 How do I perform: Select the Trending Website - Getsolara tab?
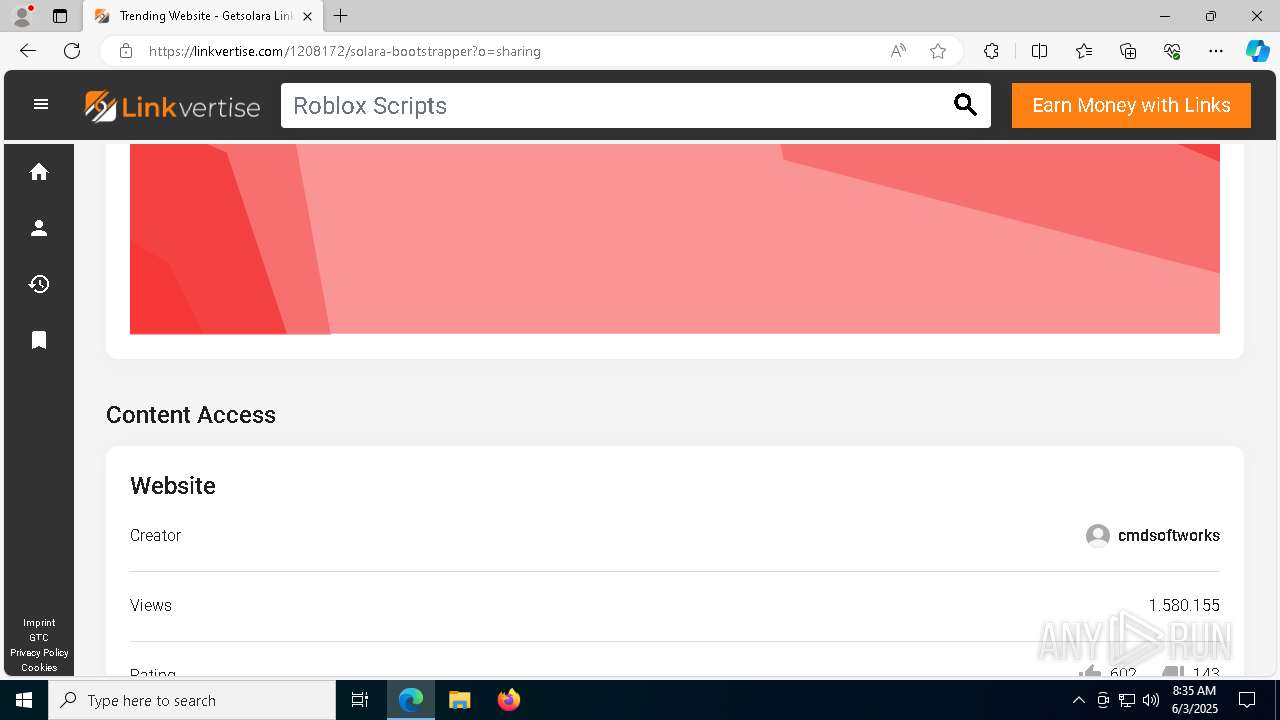coord(202,16)
